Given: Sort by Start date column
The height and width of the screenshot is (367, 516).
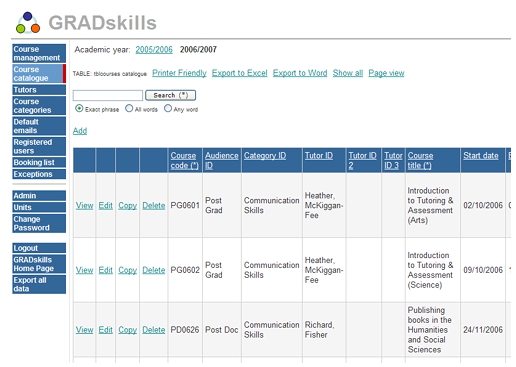Looking at the screenshot, I should pyautogui.click(x=481, y=156).
